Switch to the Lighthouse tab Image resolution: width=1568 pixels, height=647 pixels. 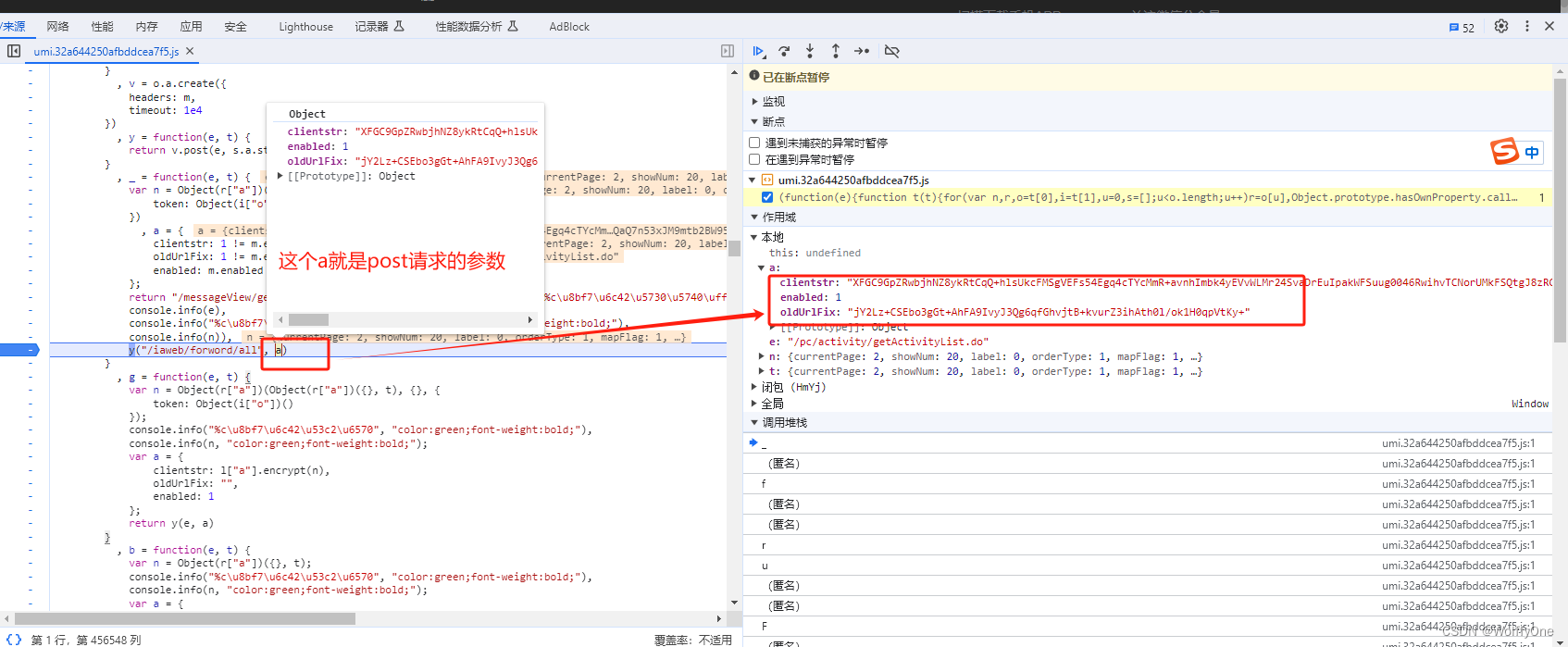pos(306,26)
